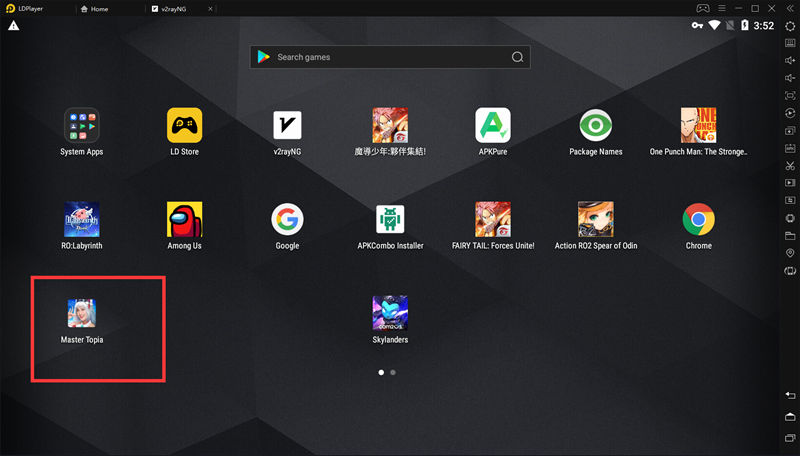Open APKPure app
800x456 pixels.
[493, 125]
